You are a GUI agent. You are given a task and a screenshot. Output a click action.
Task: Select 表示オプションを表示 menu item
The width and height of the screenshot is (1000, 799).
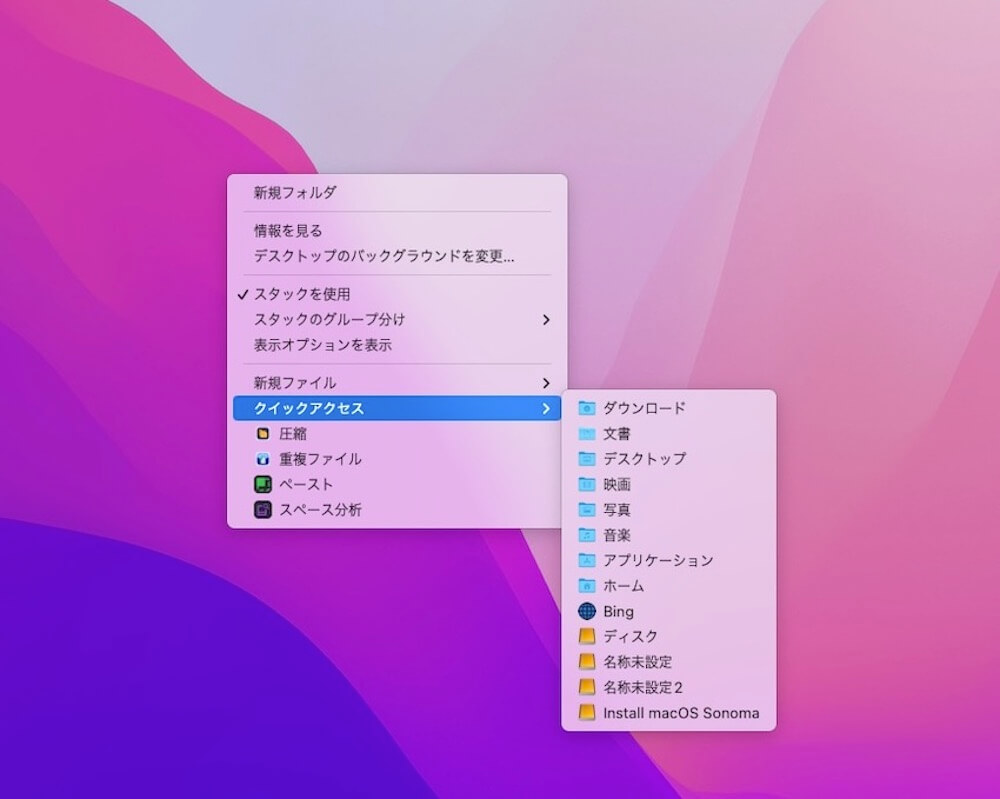tap(323, 345)
